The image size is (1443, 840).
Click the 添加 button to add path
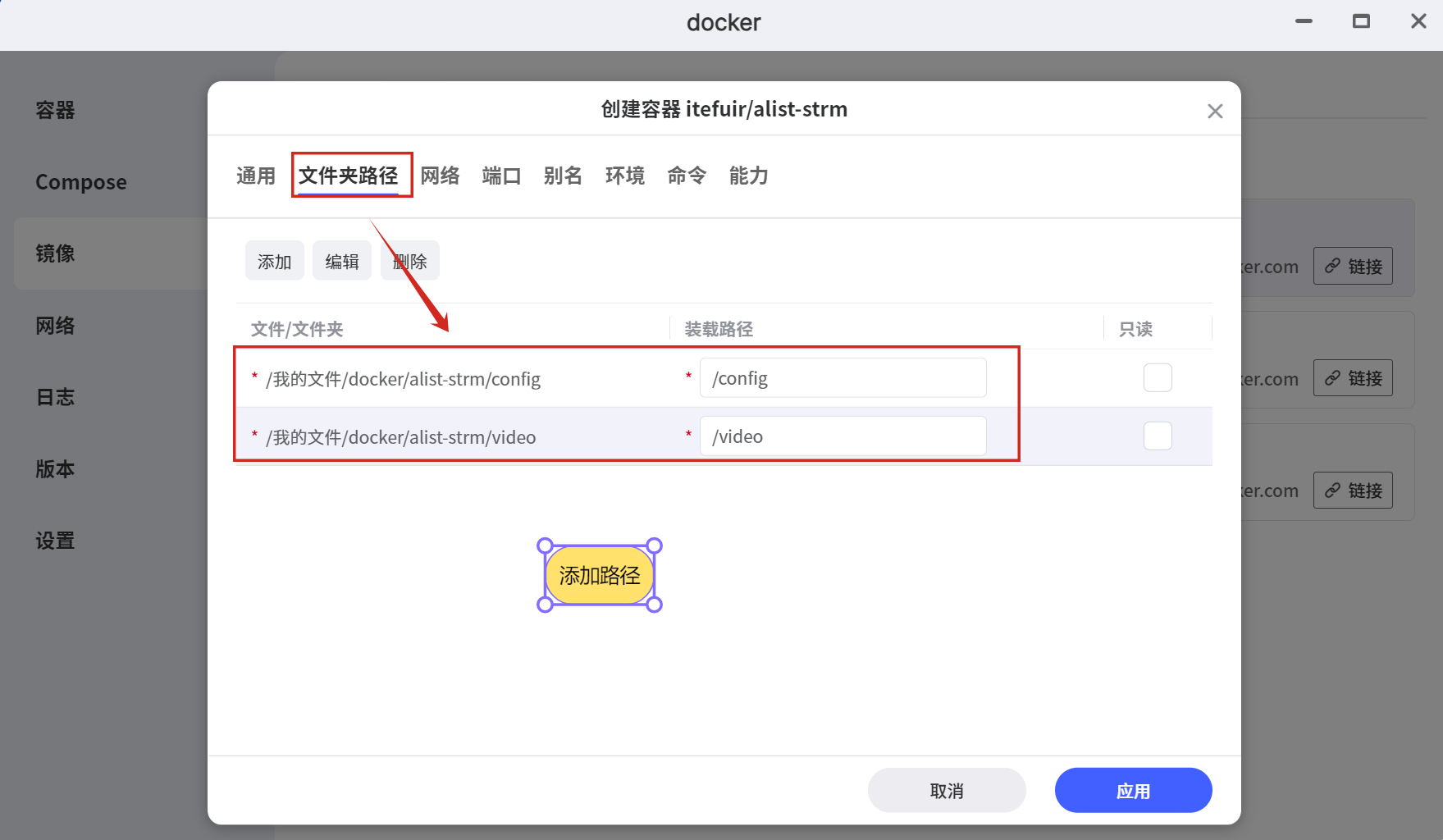274,262
